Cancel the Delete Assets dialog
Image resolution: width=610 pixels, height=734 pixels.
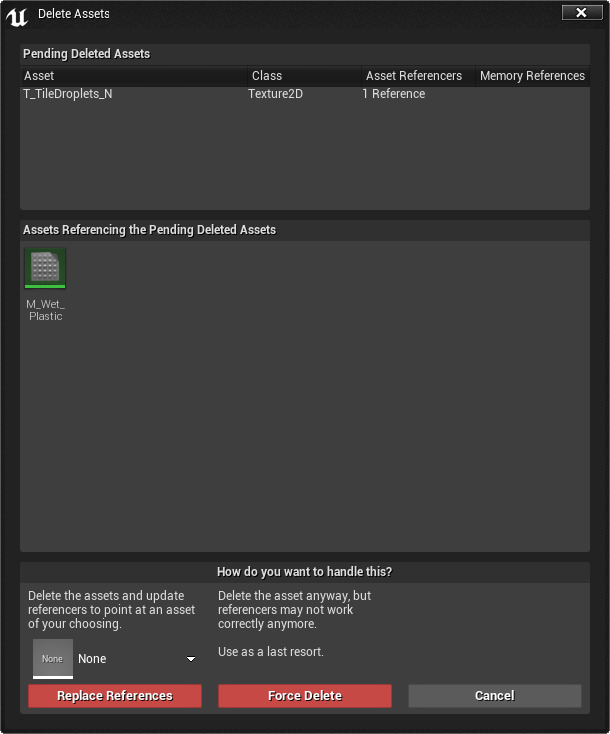tap(495, 696)
